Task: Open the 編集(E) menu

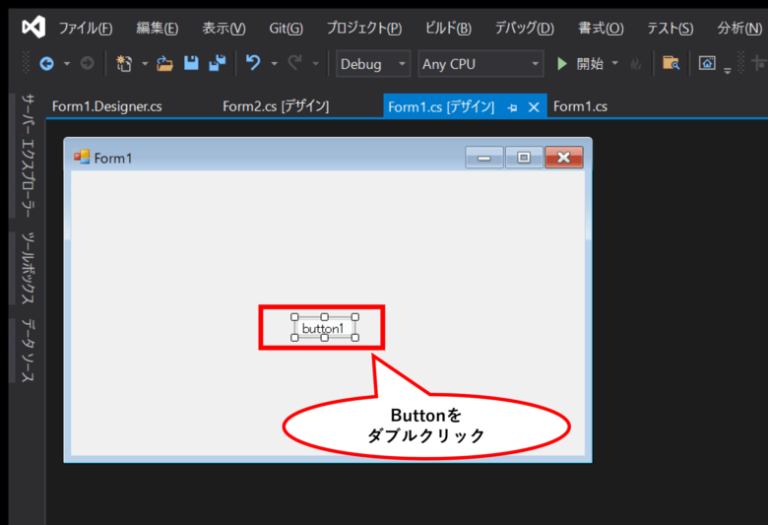Action: point(157,28)
